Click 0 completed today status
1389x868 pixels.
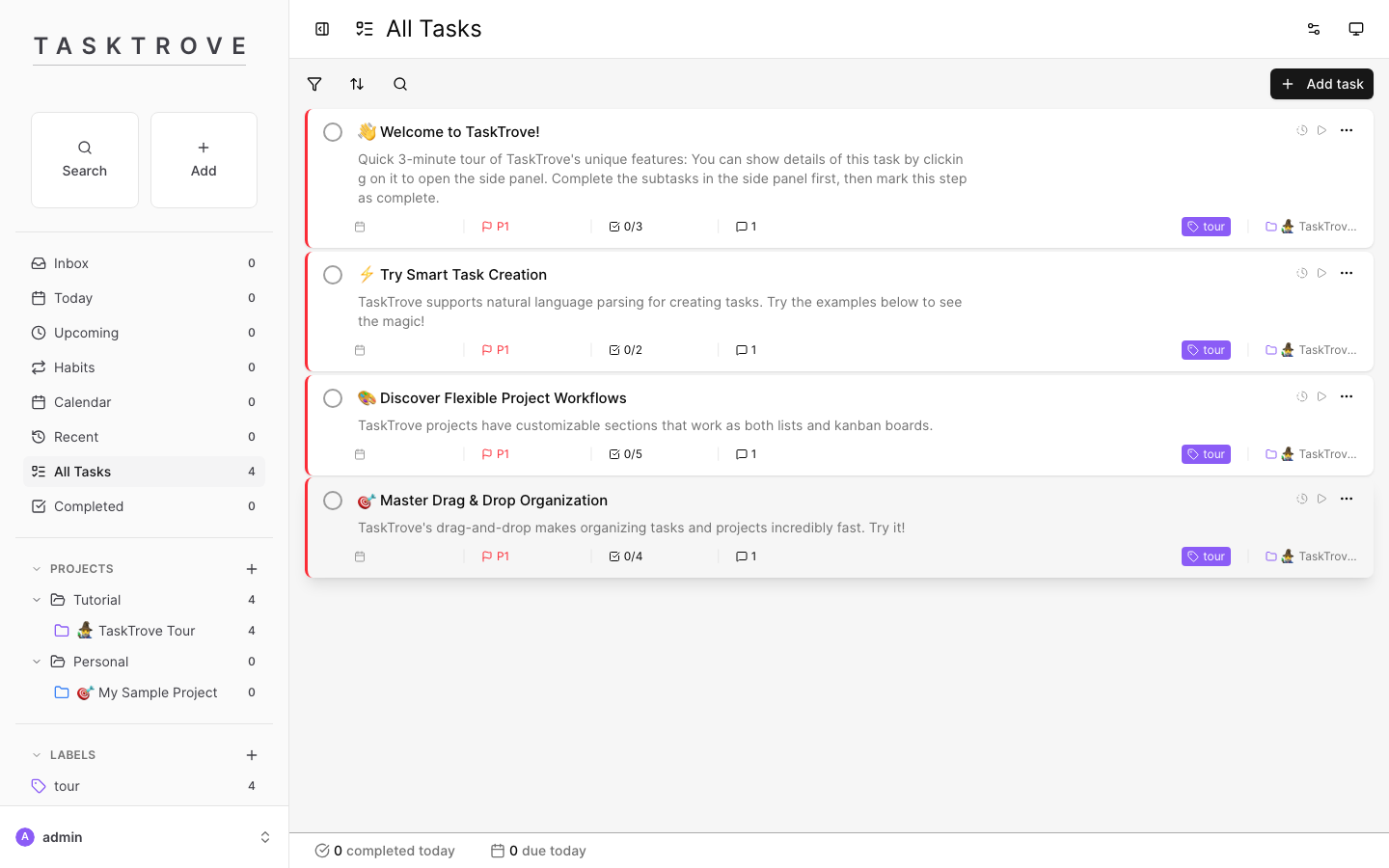pos(385,851)
